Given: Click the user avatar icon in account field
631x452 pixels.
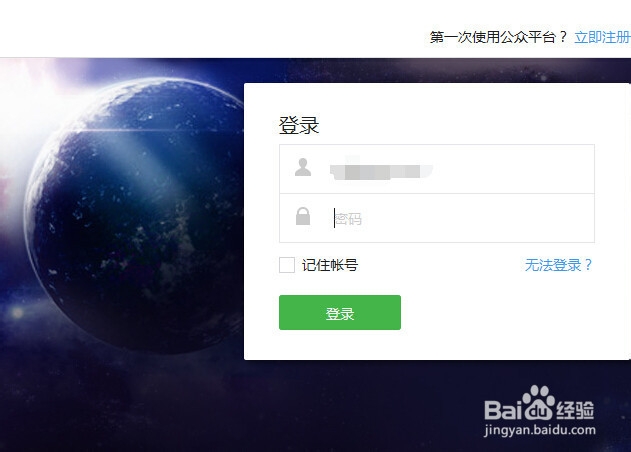Looking at the screenshot, I should pos(303,167).
